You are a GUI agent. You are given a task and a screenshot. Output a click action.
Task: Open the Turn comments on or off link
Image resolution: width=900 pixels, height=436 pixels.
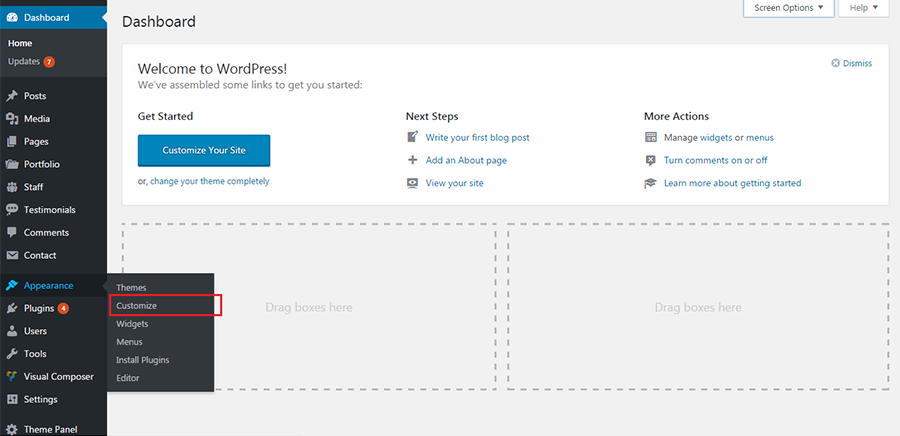715,161
